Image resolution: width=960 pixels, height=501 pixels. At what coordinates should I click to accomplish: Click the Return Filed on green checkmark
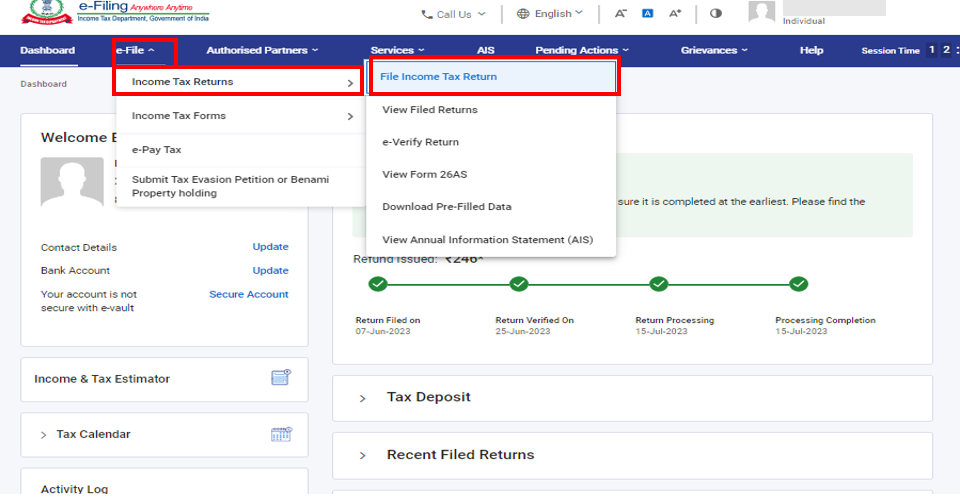(x=377, y=285)
